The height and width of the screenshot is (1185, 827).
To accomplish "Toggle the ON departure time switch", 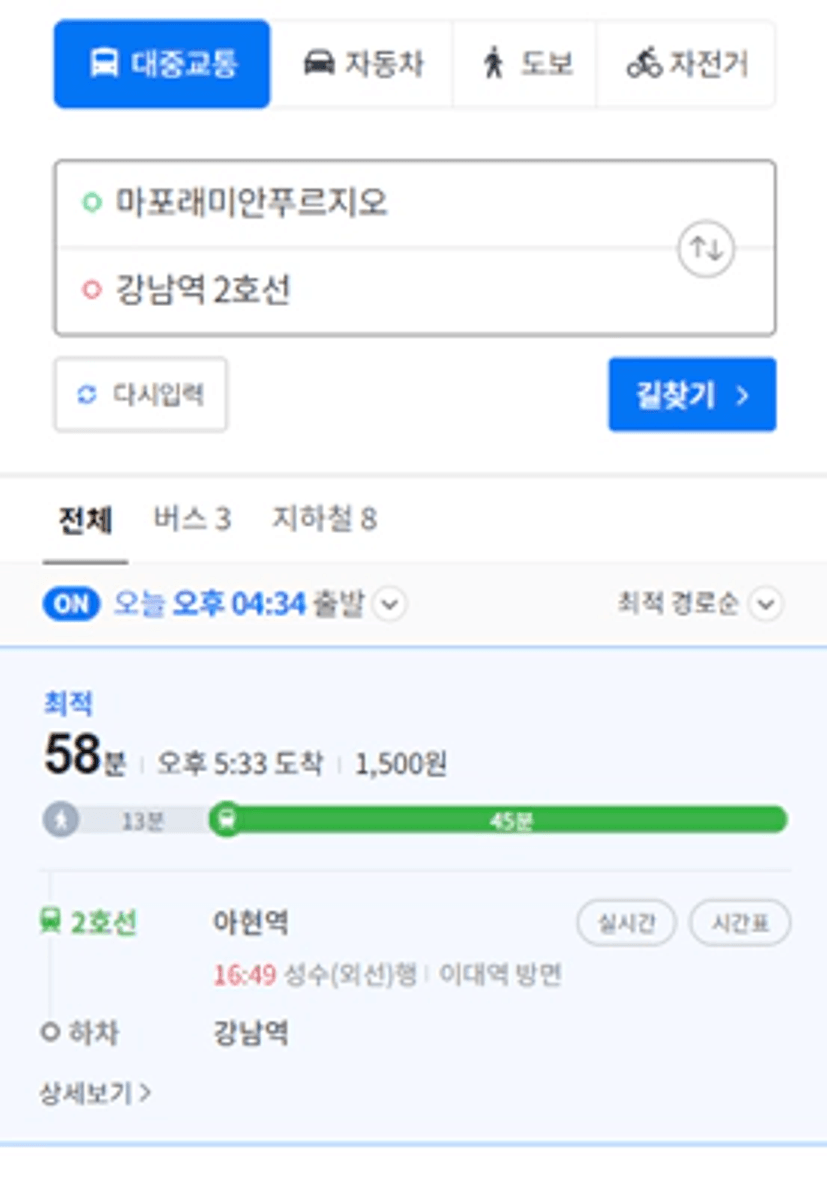I will tap(71, 604).
